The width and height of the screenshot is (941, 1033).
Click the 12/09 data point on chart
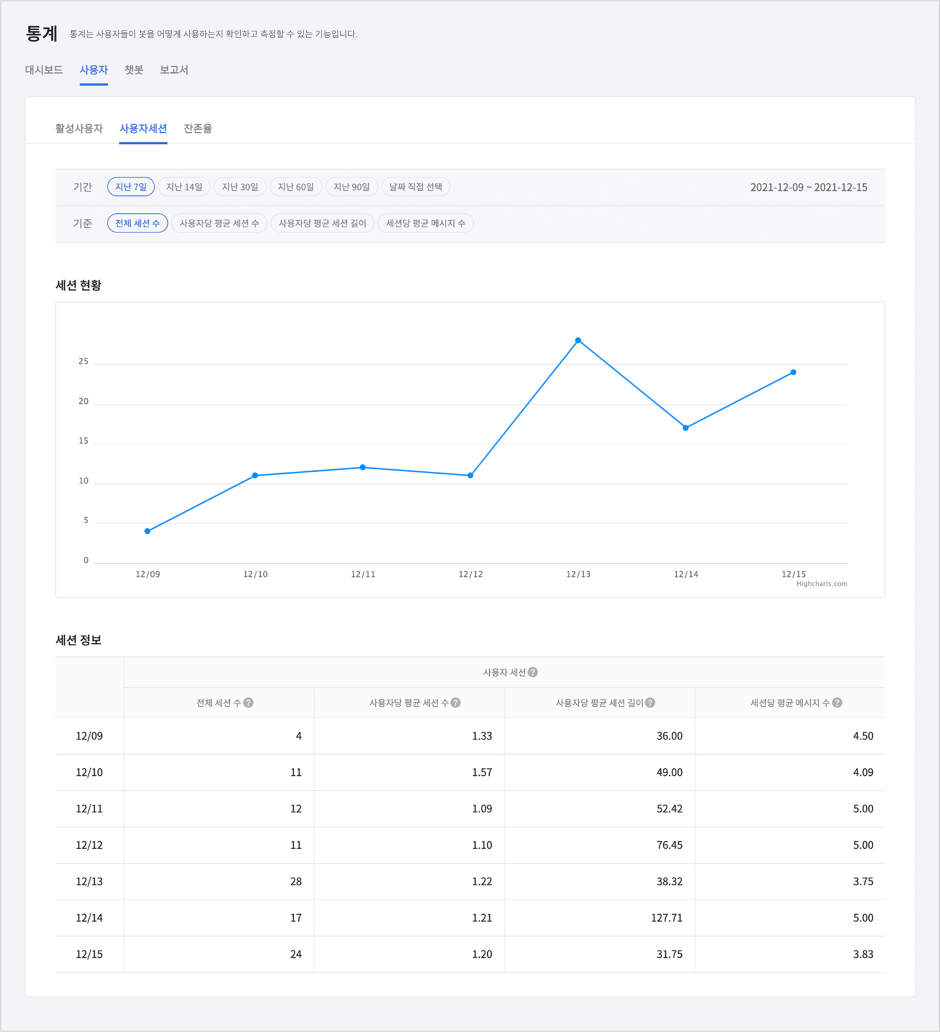(147, 531)
